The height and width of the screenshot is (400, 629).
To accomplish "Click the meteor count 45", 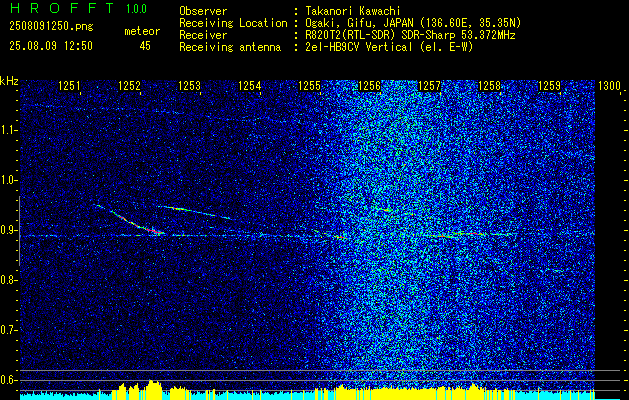I will pos(145,46).
